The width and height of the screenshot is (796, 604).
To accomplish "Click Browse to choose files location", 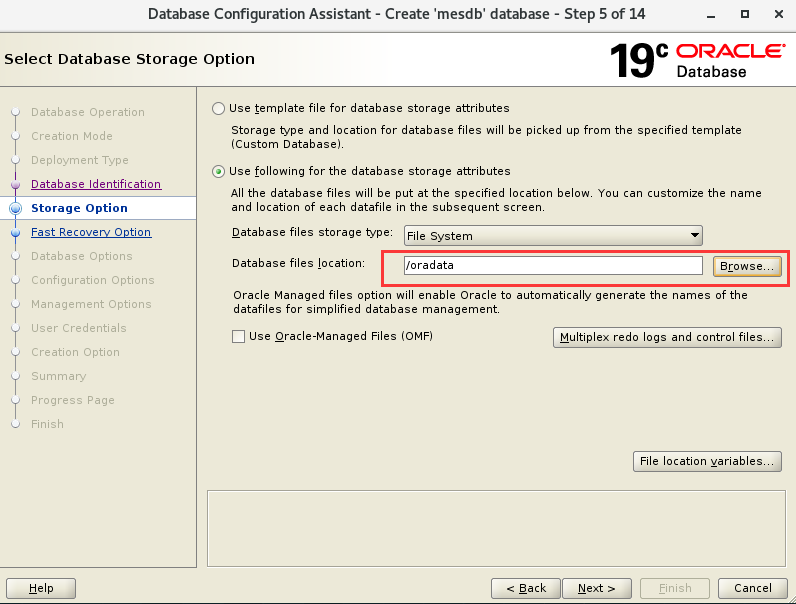I will tap(746, 266).
